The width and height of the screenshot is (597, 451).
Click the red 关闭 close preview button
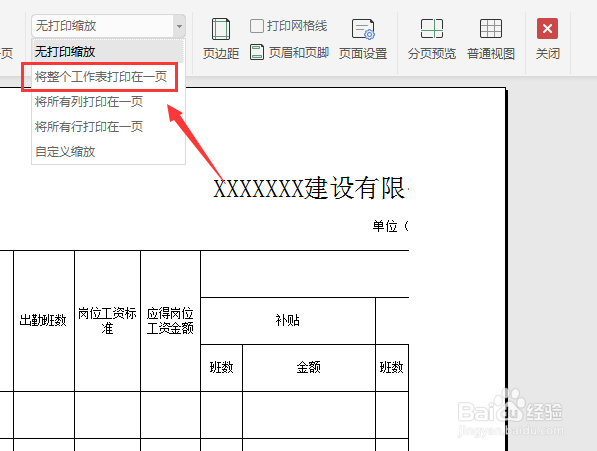tap(548, 39)
